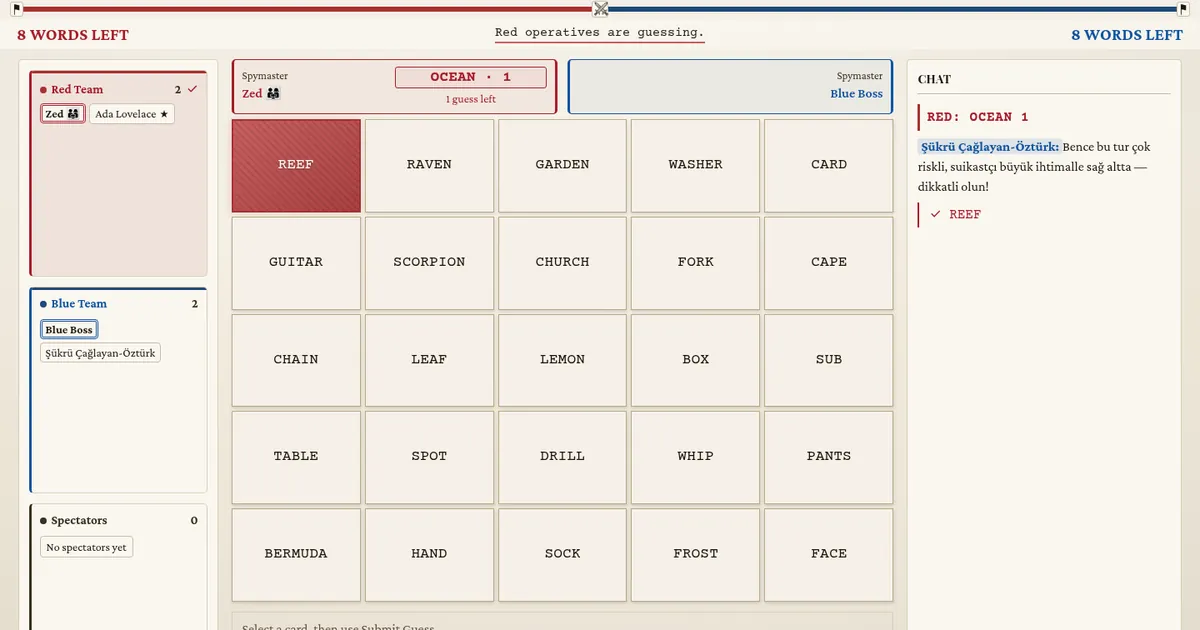The width and height of the screenshot is (1200, 630).
Task: Choose the CARD word card
Action: point(828,165)
